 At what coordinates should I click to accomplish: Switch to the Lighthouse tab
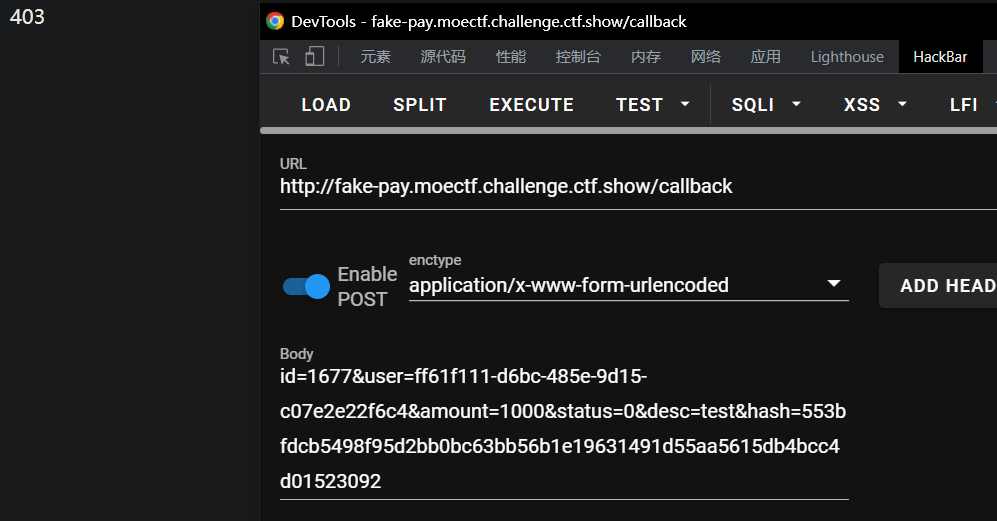click(x=847, y=57)
